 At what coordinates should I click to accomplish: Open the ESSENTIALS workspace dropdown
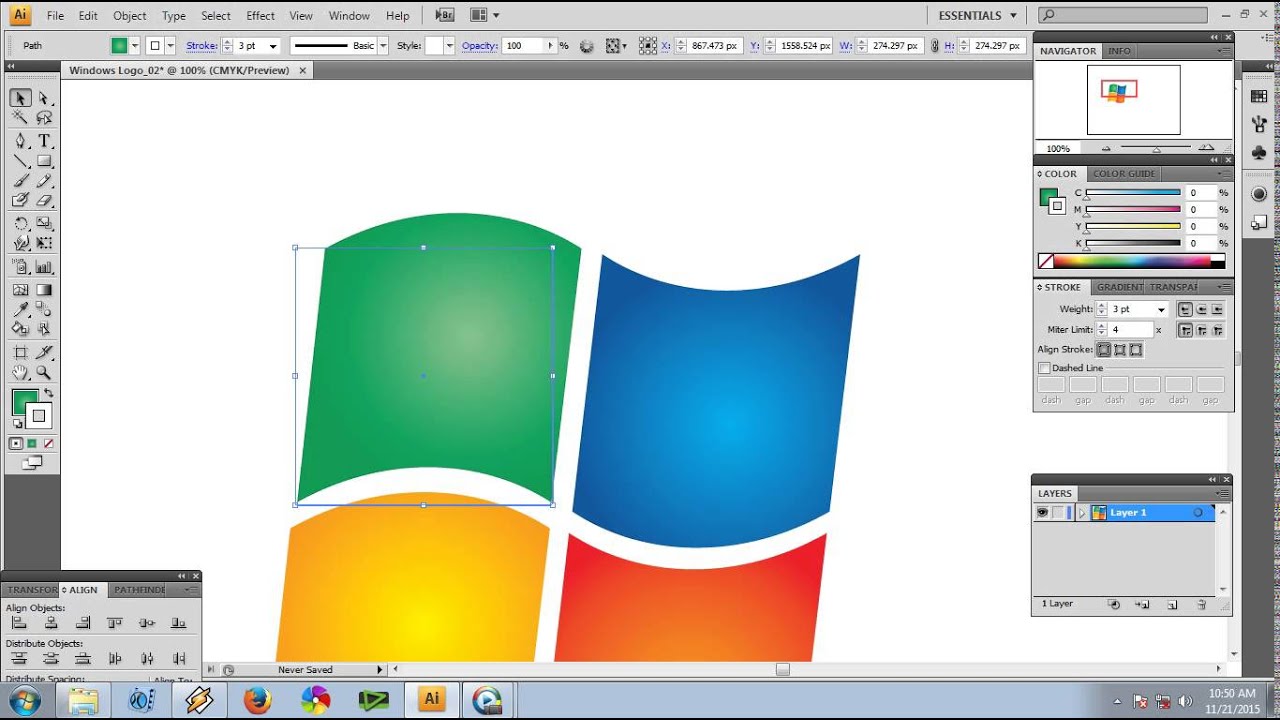click(x=978, y=15)
